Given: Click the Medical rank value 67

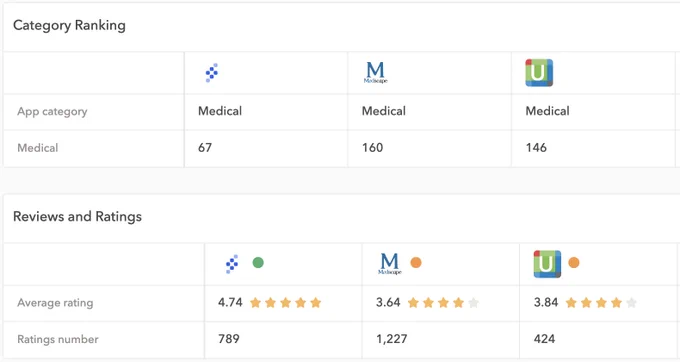Looking at the screenshot, I should pos(205,147).
